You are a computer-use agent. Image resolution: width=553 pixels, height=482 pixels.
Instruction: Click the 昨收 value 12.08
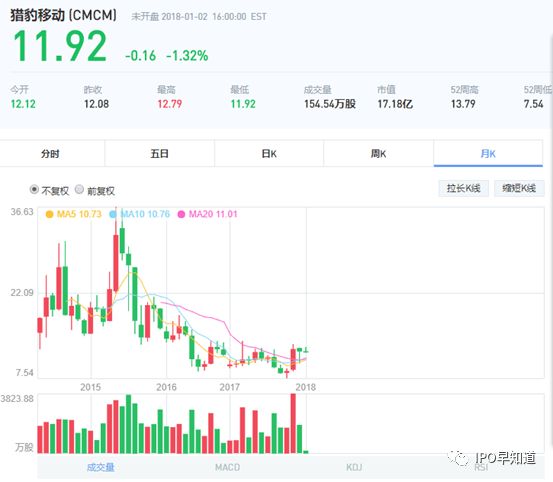pyautogui.click(x=96, y=104)
